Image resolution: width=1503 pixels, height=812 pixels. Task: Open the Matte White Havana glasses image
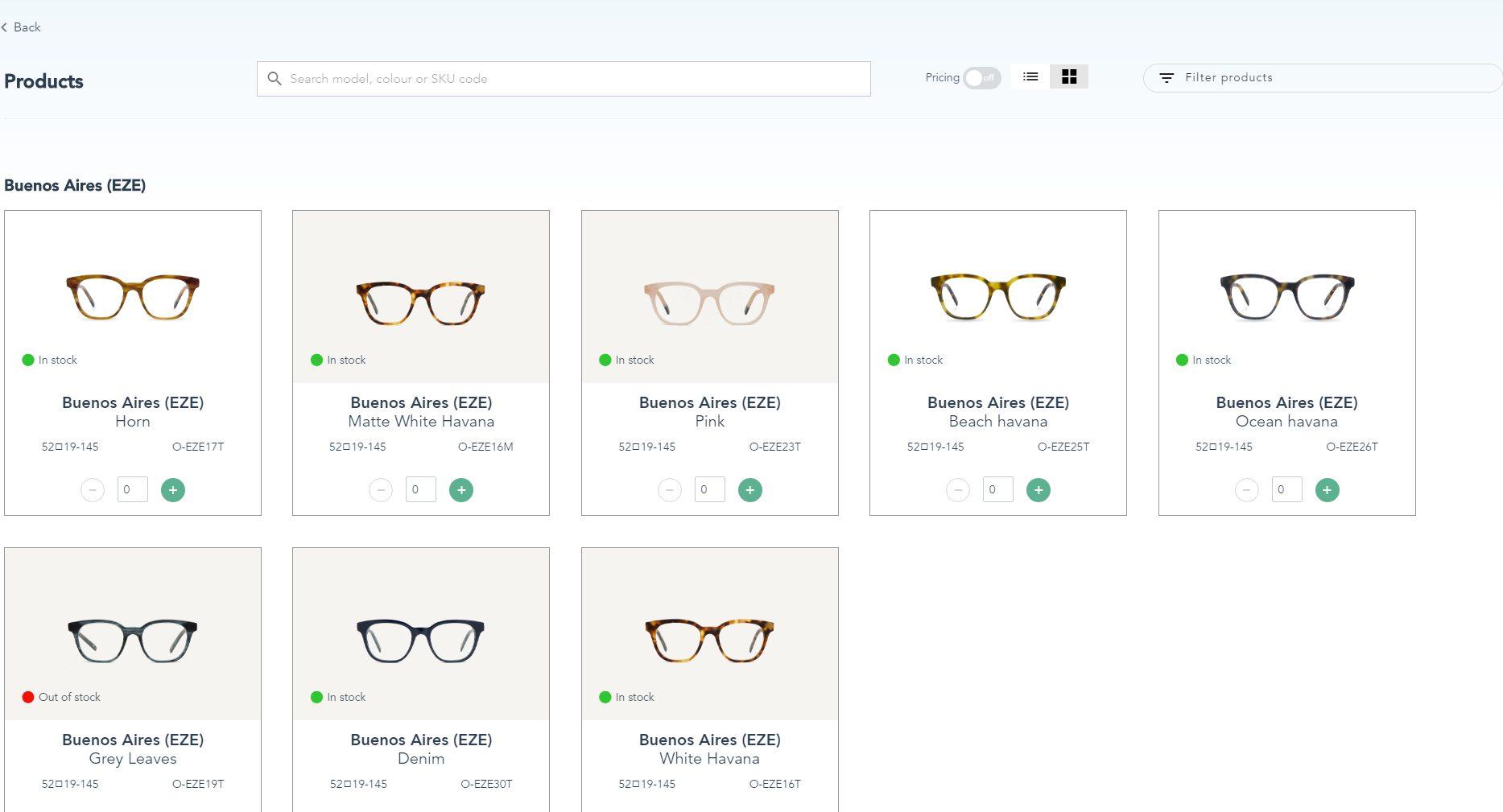pyautogui.click(x=421, y=303)
